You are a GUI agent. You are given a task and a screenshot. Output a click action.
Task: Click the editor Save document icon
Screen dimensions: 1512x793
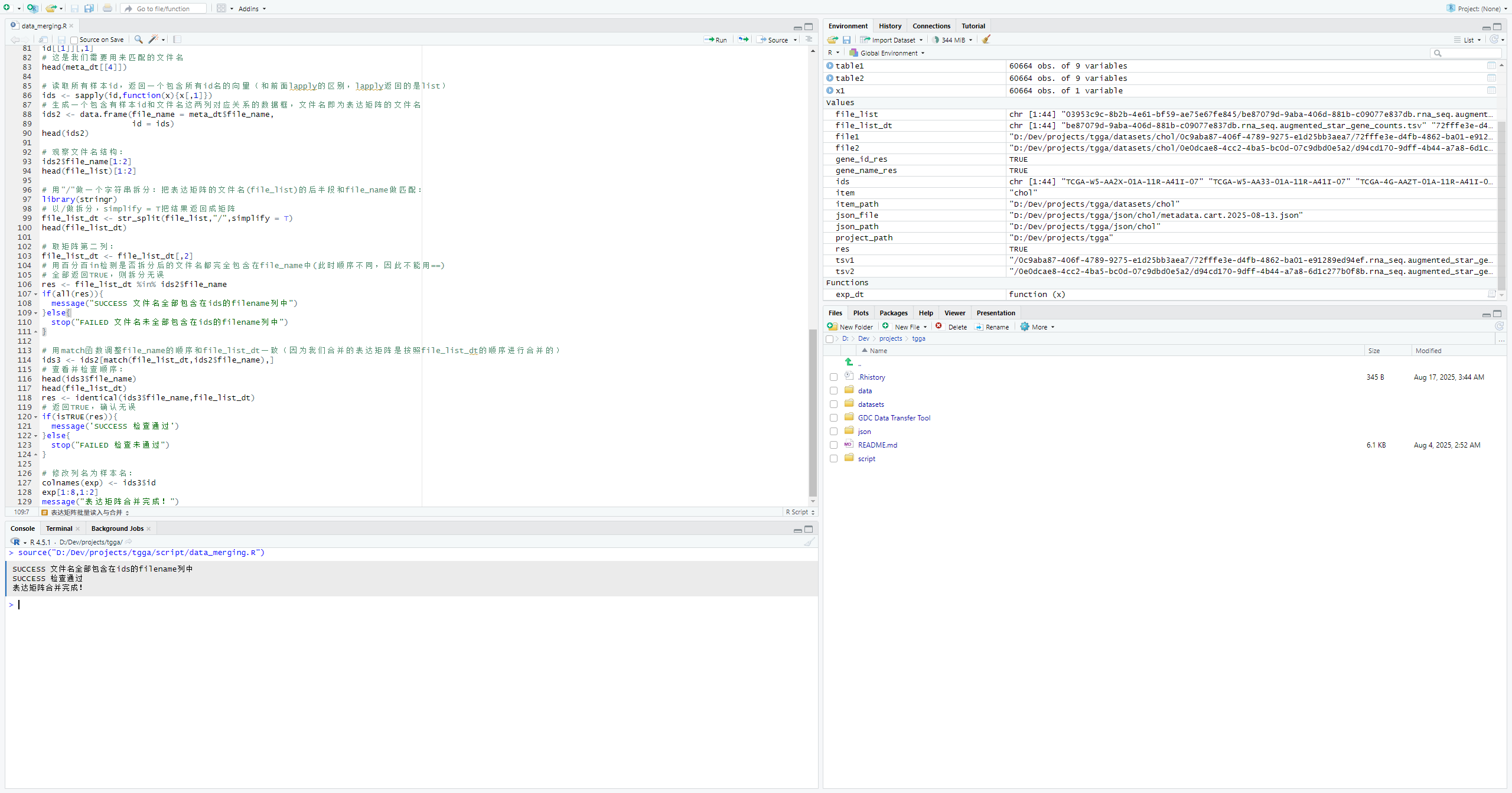point(61,40)
